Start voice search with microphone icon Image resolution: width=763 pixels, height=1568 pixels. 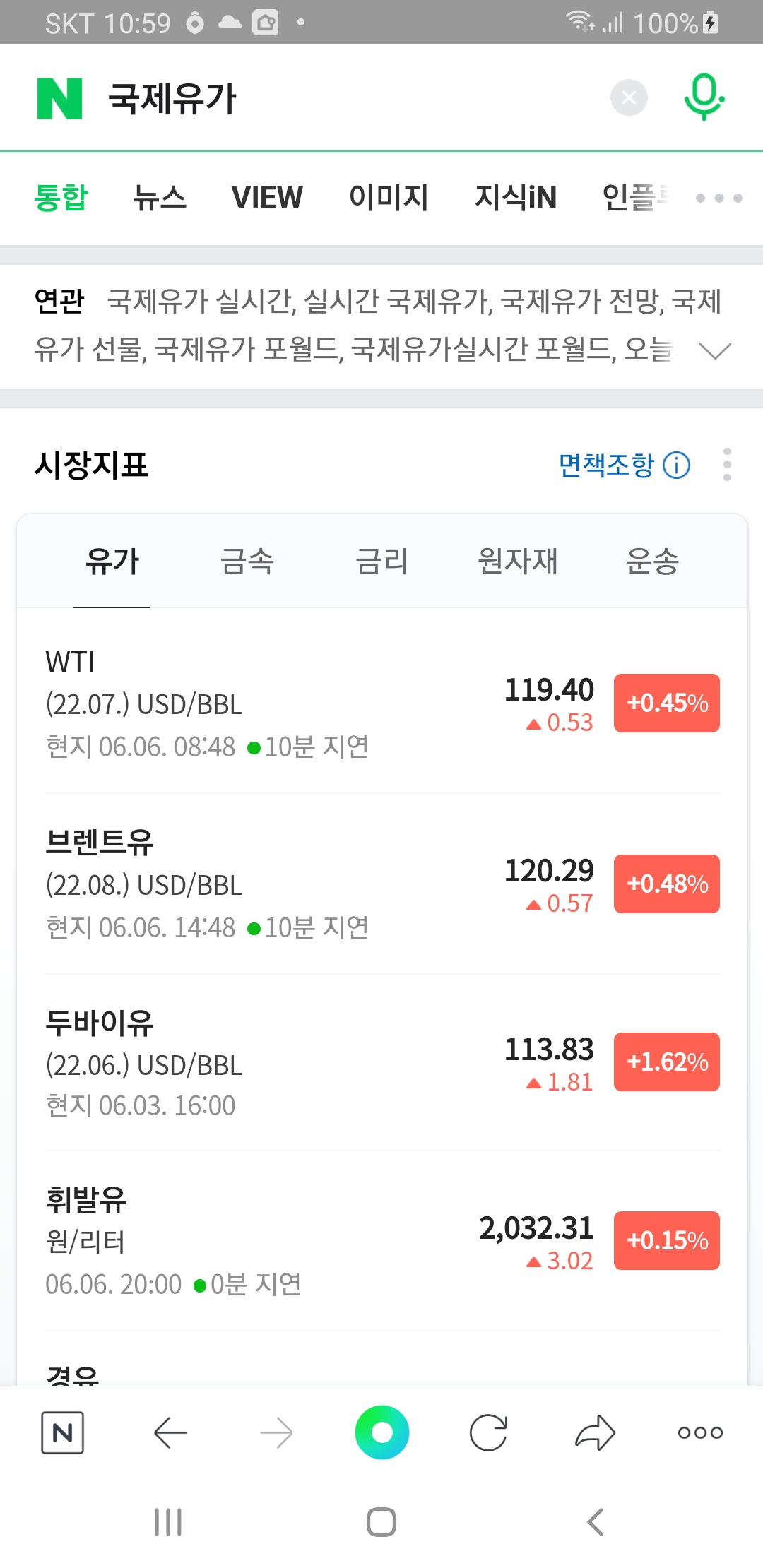[704, 97]
